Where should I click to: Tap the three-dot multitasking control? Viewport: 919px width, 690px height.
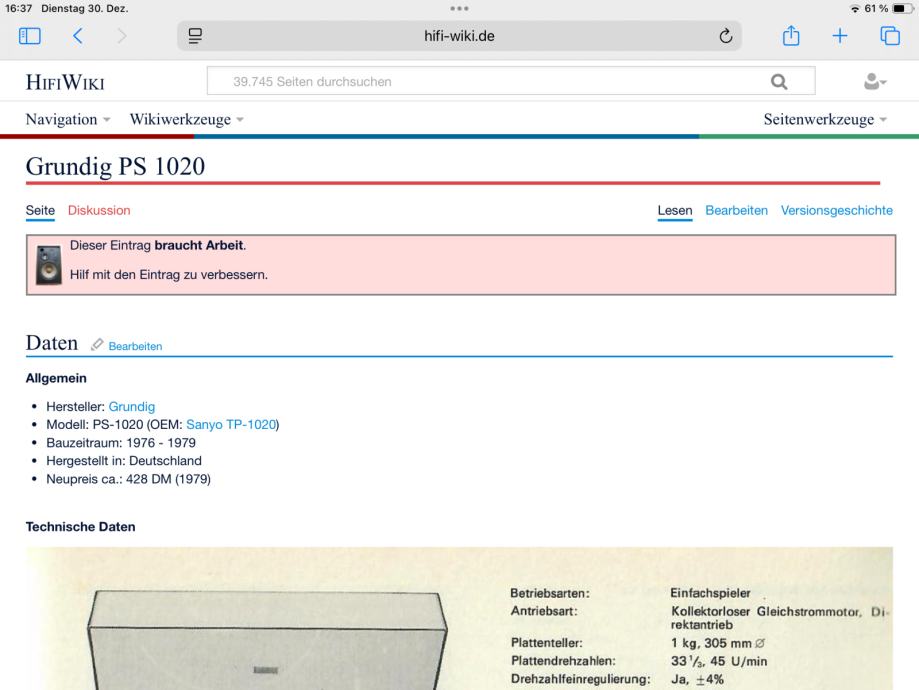coord(460,8)
